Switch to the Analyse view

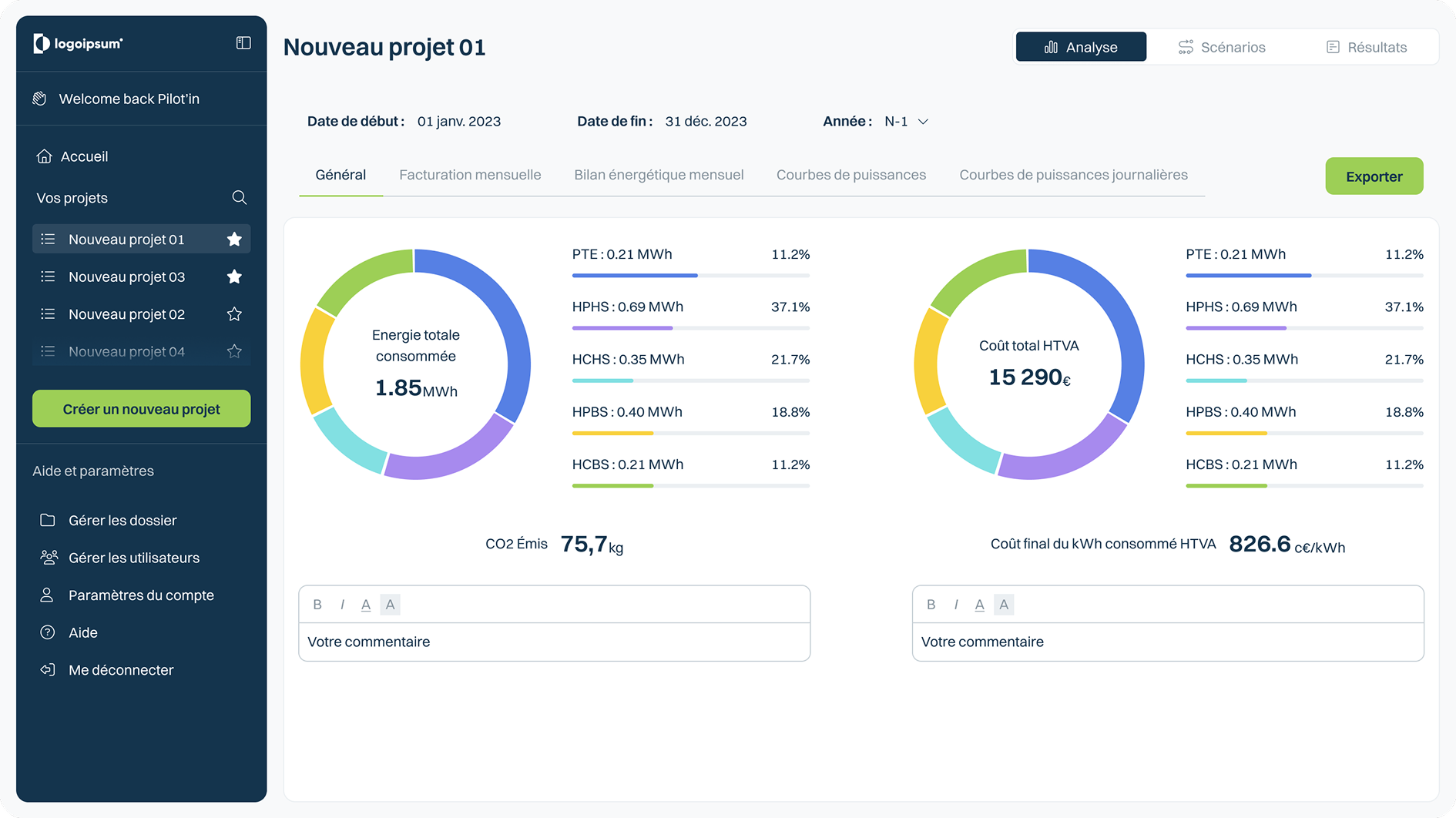tap(1081, 47)
